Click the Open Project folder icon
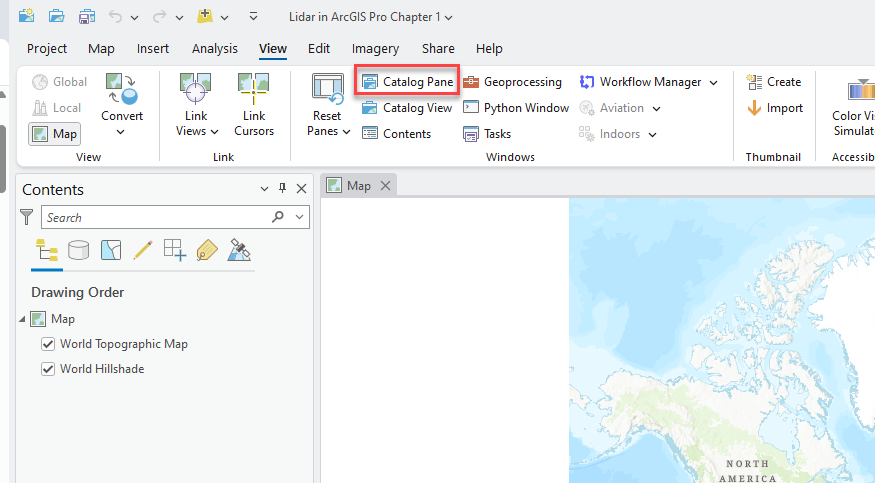Image resolution: width=875 pixels, height=483 pixels. 56,16
